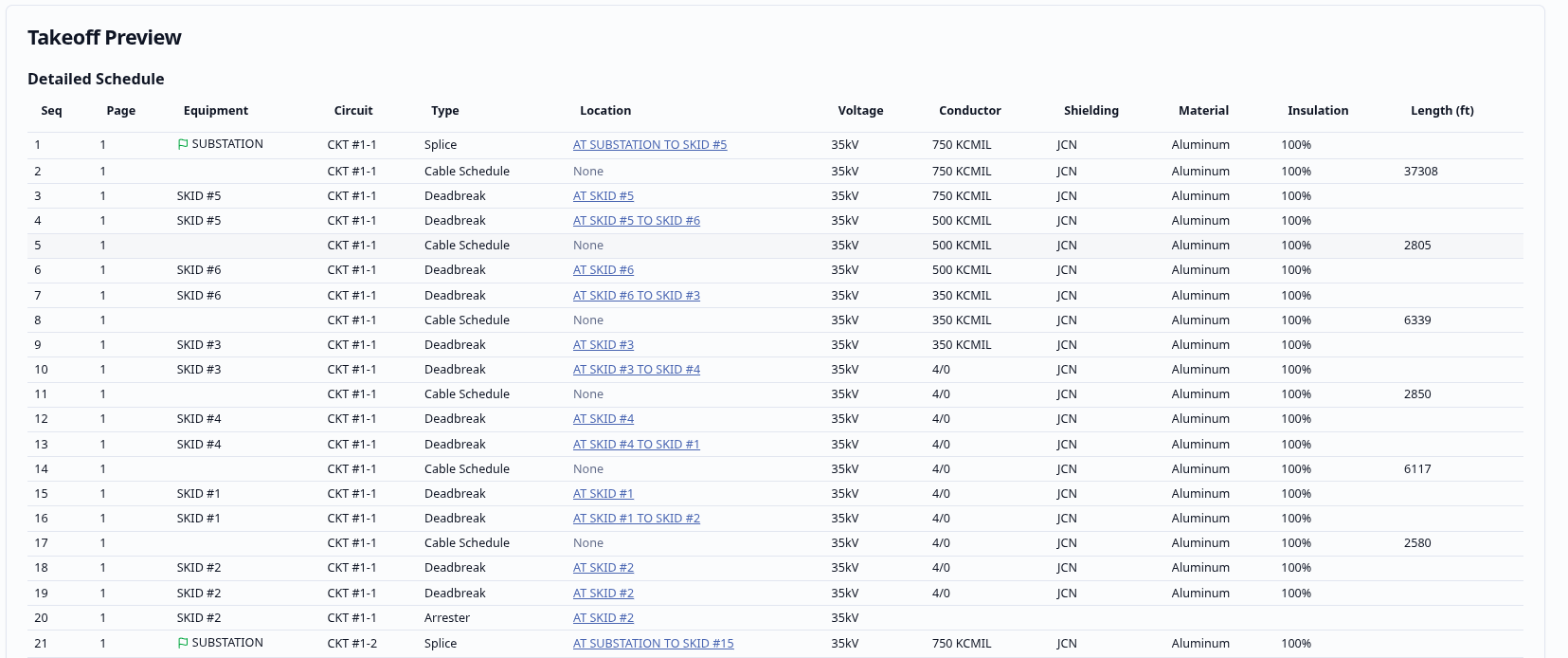Image resolution: width=1568 pixels, height=658 pixels.
Task: Click the SKID #1 equipment cell in row 16
Action: point(199,519)
